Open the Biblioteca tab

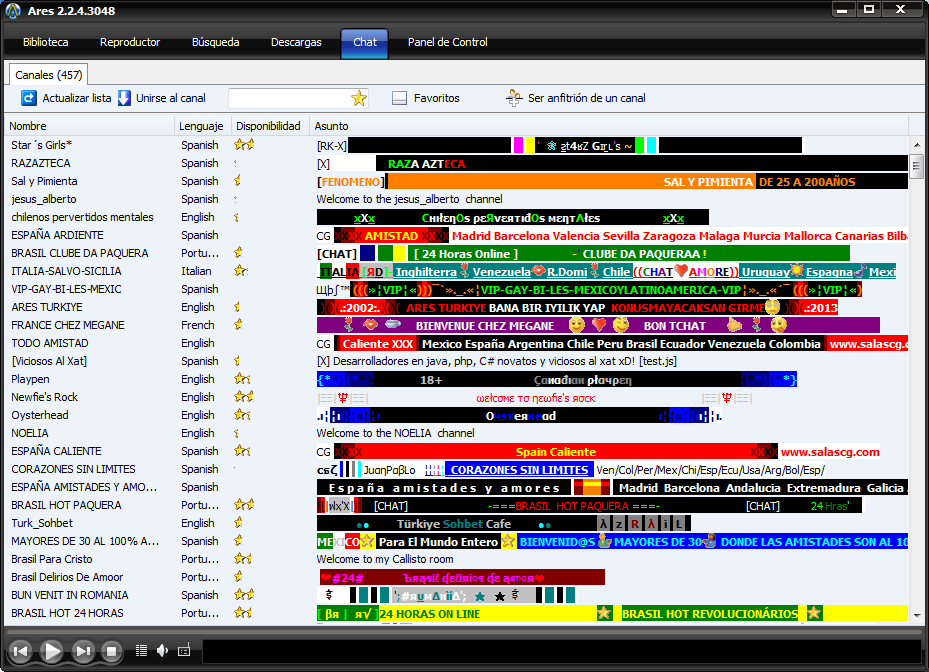(46, 42)
